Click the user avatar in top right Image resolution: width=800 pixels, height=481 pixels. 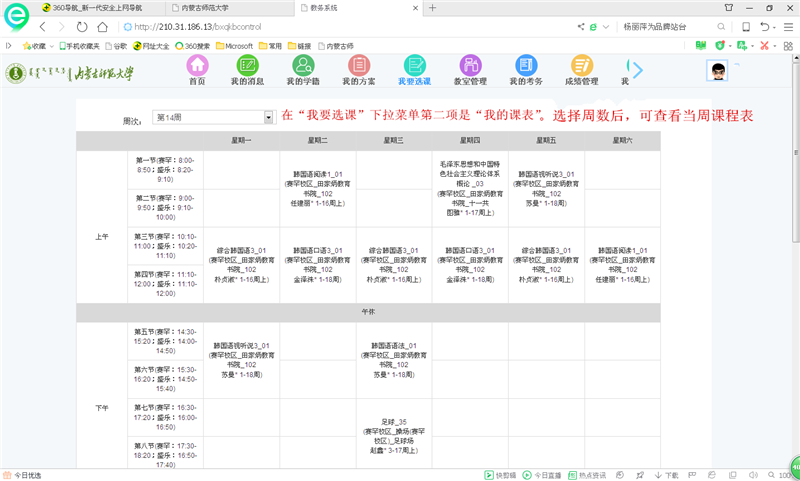[718, 71]
